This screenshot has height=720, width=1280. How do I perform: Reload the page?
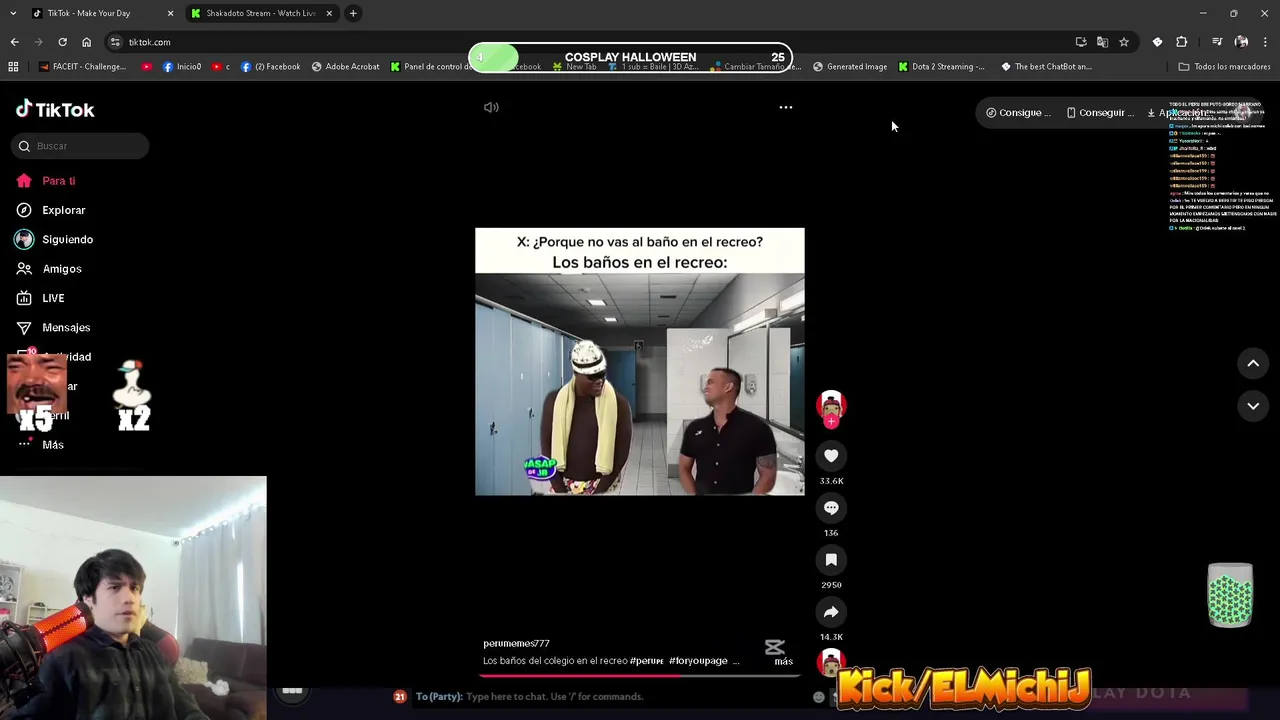tap(62, 42)
